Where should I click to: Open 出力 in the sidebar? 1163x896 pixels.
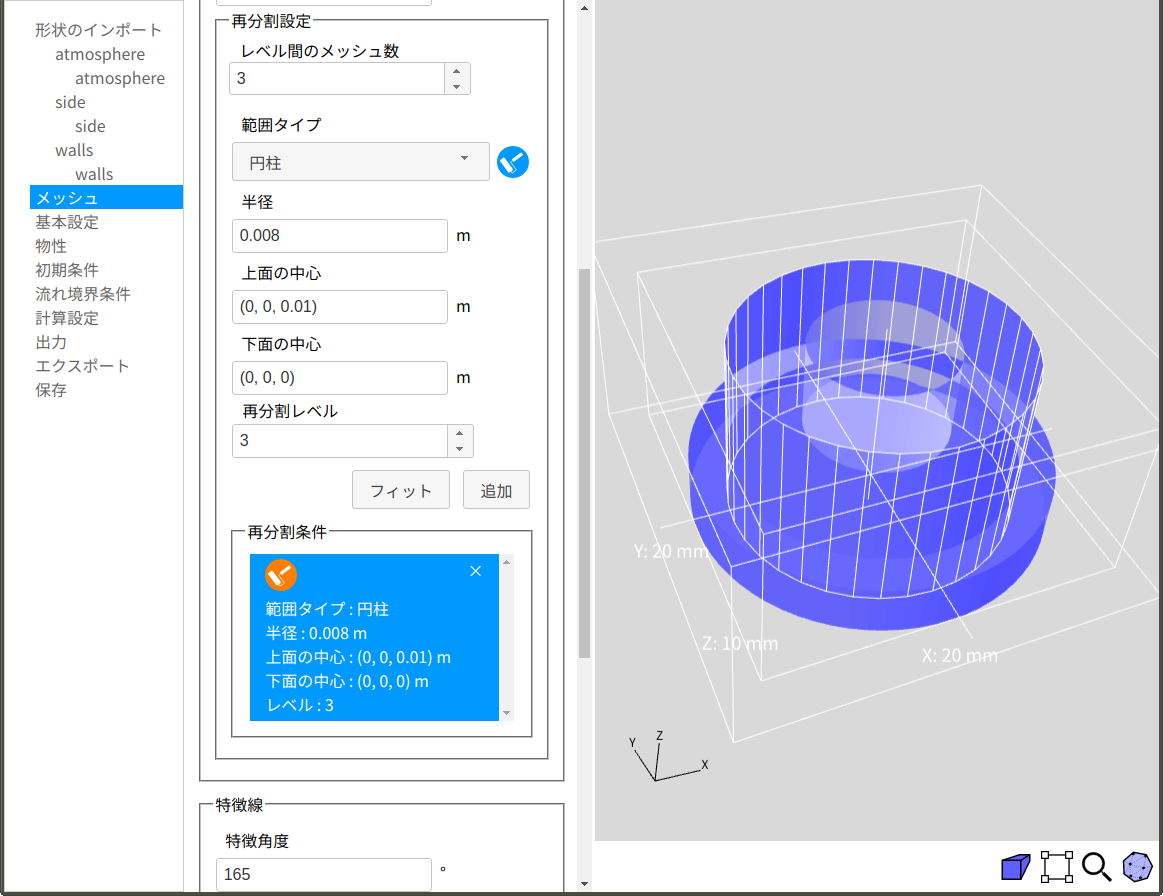click(51, 342)
